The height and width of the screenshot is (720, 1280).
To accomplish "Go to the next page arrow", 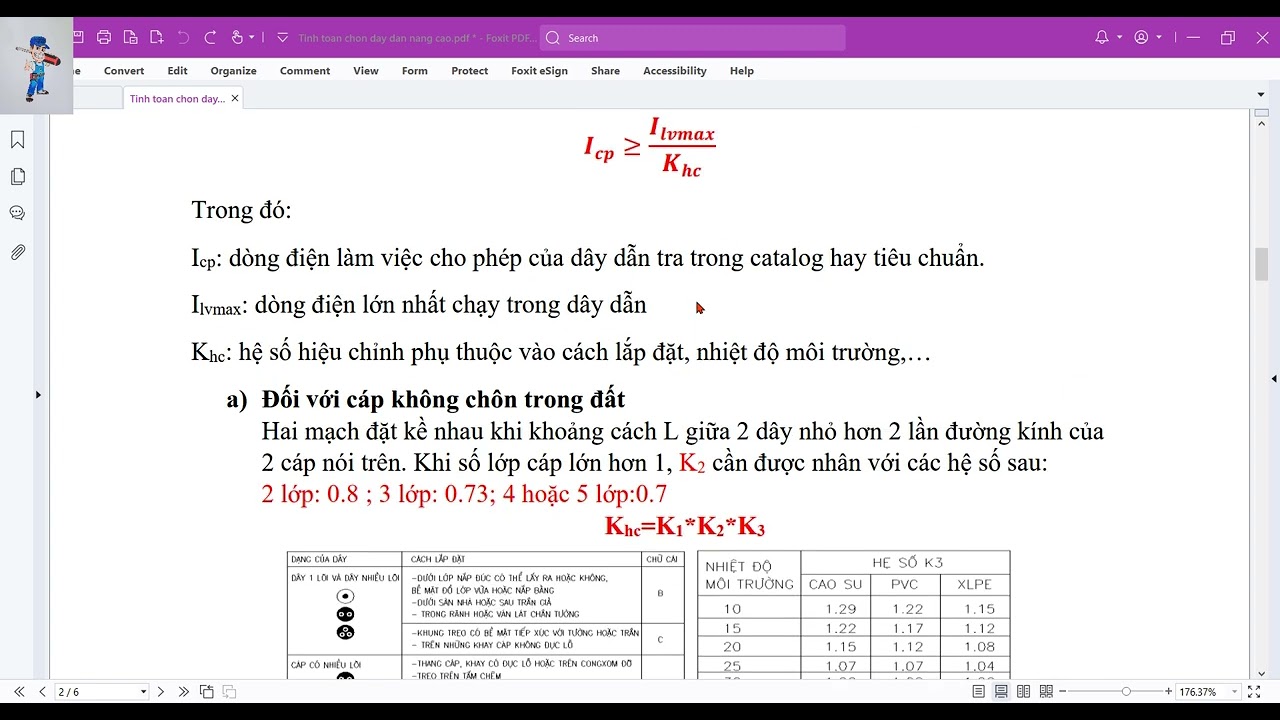I will (161, 691).
